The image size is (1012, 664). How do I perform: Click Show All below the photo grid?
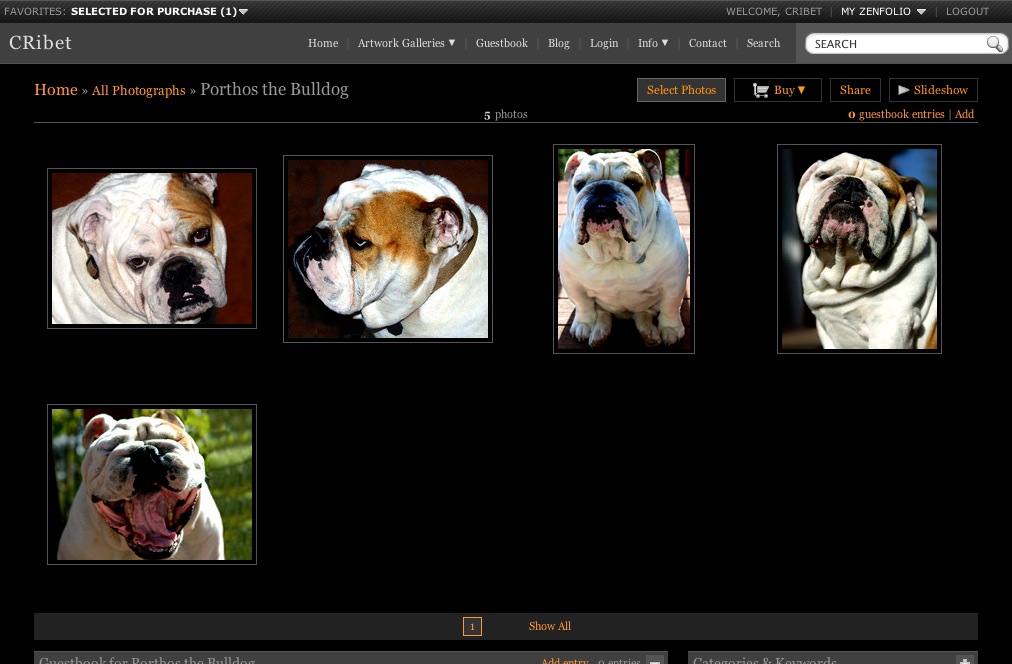point(549,626)
